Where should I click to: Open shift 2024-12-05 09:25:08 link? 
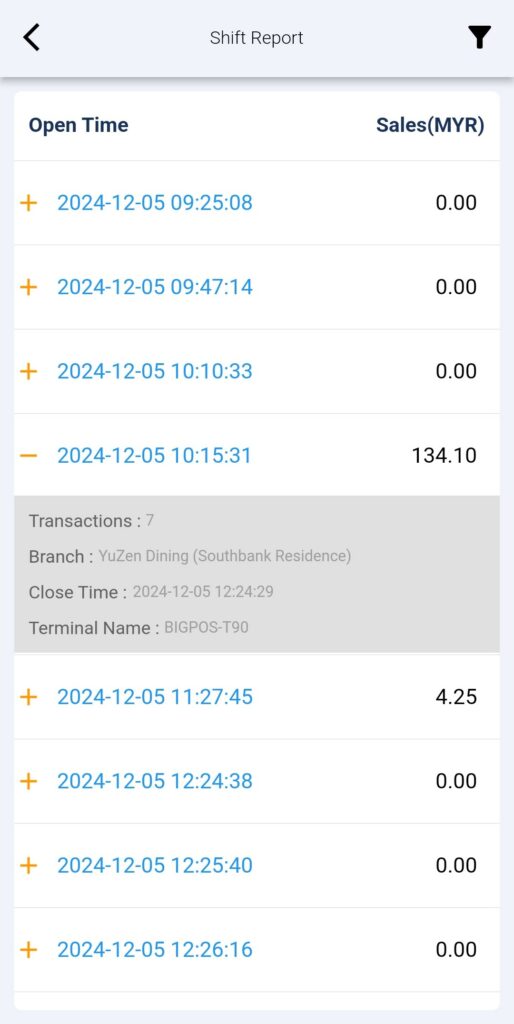tap(155, 202)
